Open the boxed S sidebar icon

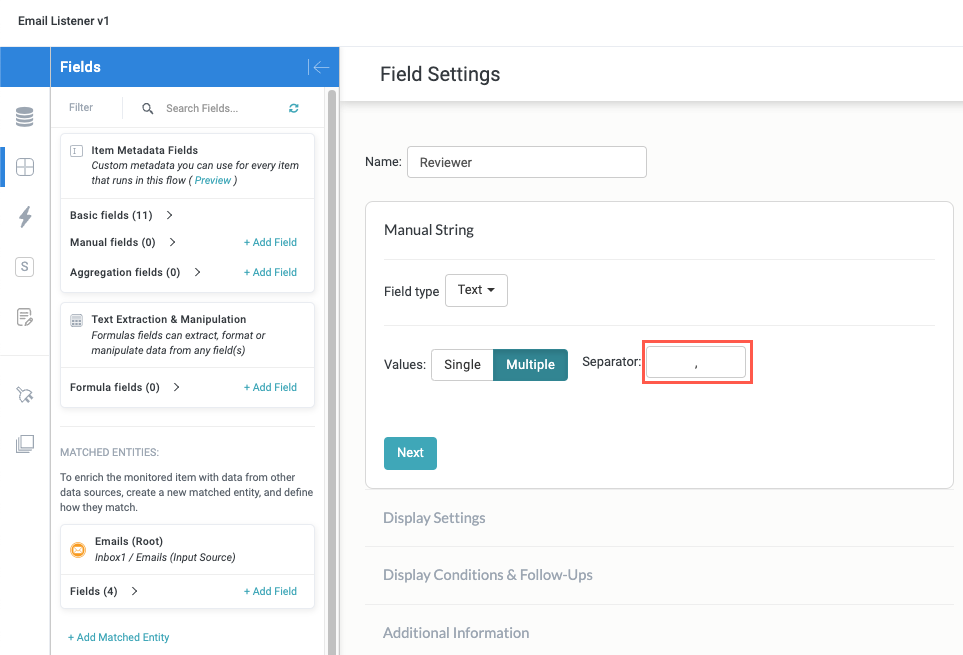(x=25, y=267)
